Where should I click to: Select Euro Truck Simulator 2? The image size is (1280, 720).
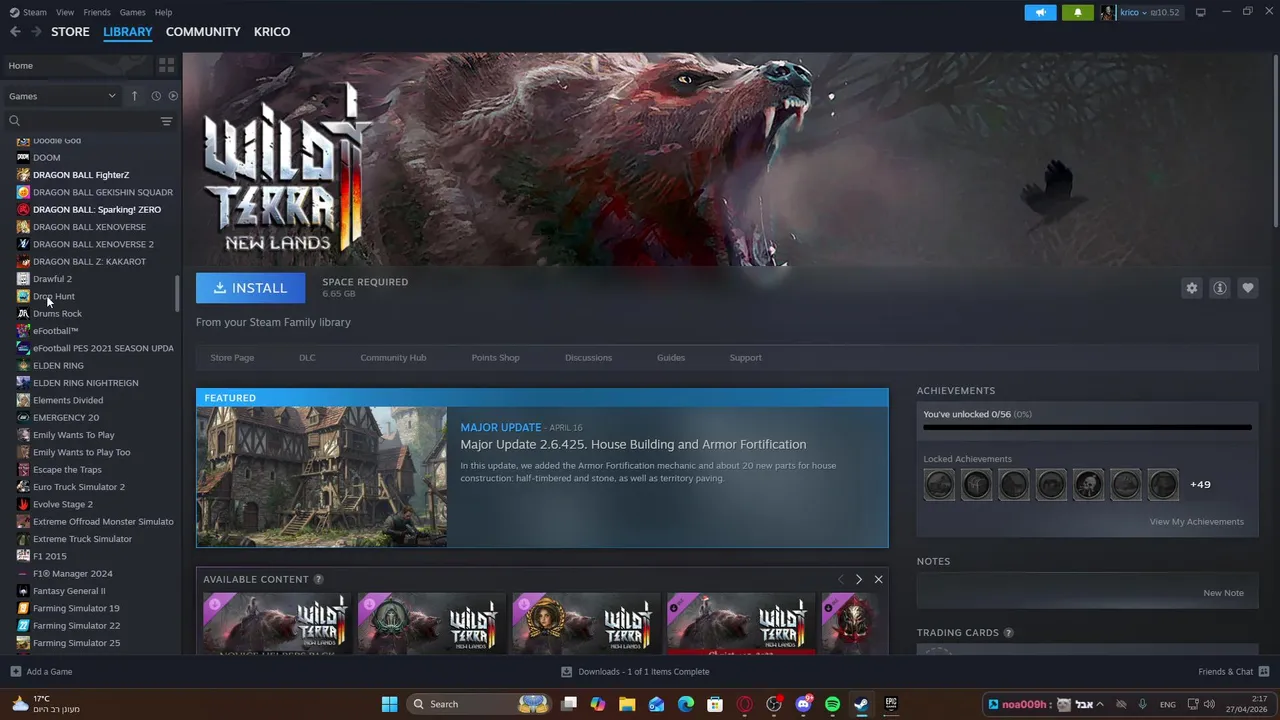pos(79,487)
